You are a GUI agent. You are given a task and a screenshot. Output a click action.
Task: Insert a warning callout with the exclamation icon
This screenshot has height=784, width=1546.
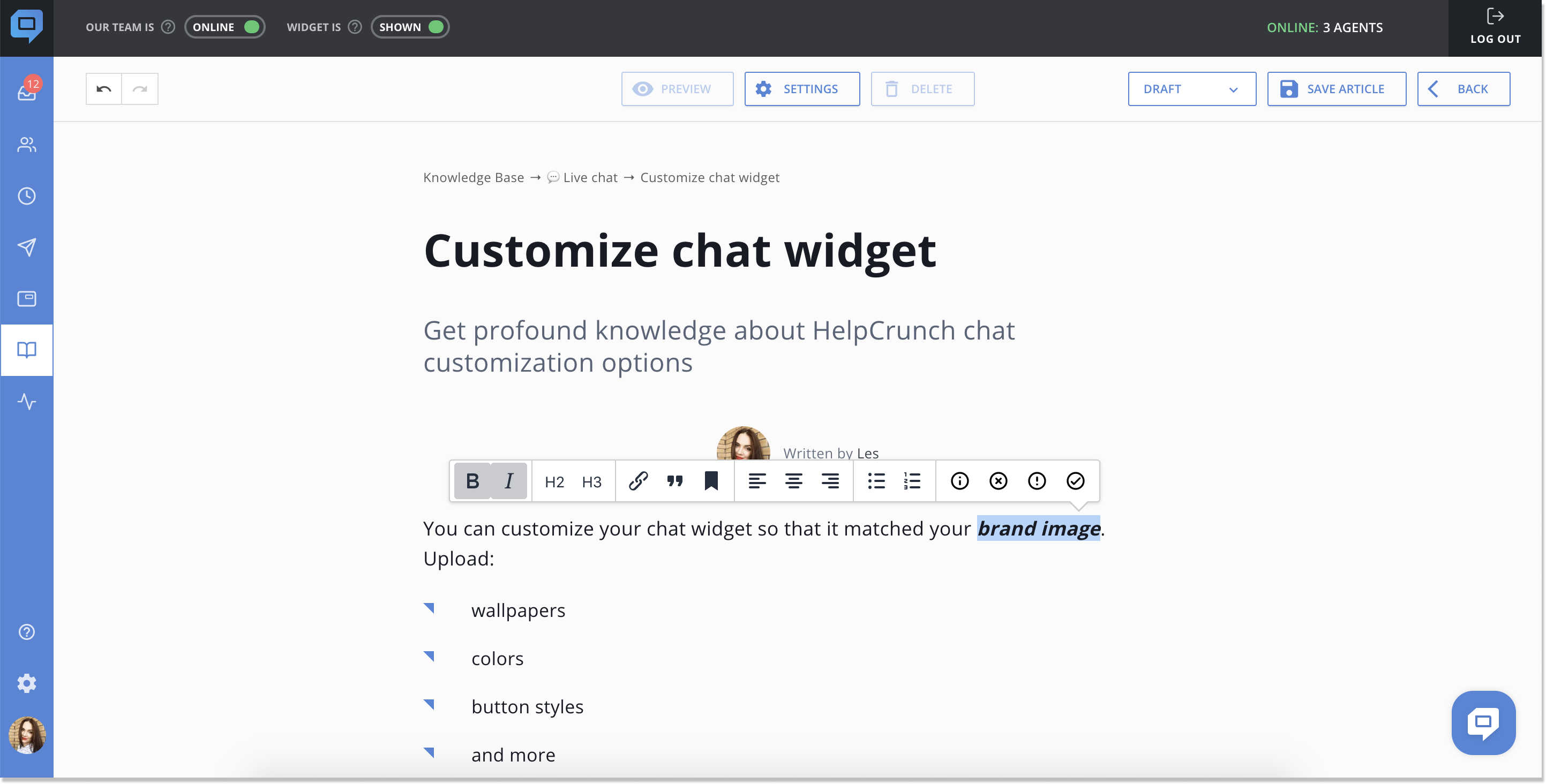click(x=1037, y=481)
